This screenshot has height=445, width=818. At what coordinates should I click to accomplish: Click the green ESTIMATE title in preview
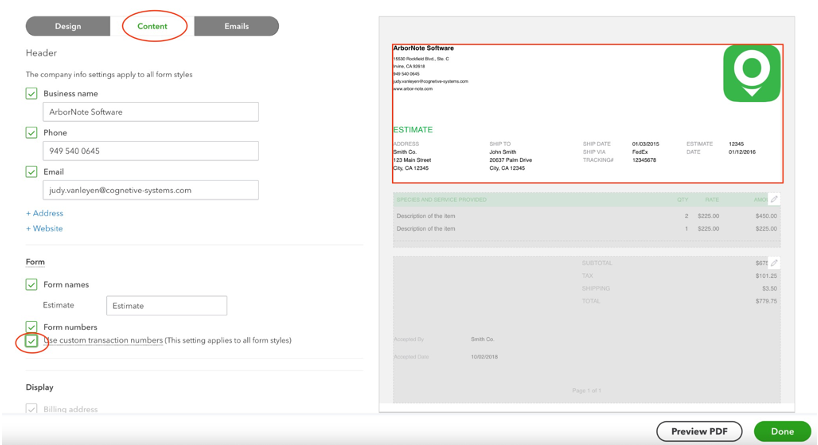[x=413, y=129]
